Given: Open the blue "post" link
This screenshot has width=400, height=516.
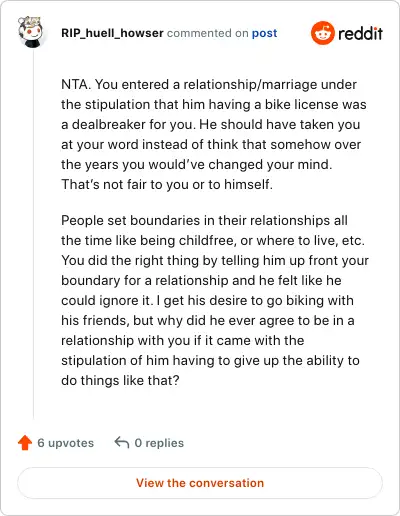Looking at the screenshot, I should click(264, 33).
